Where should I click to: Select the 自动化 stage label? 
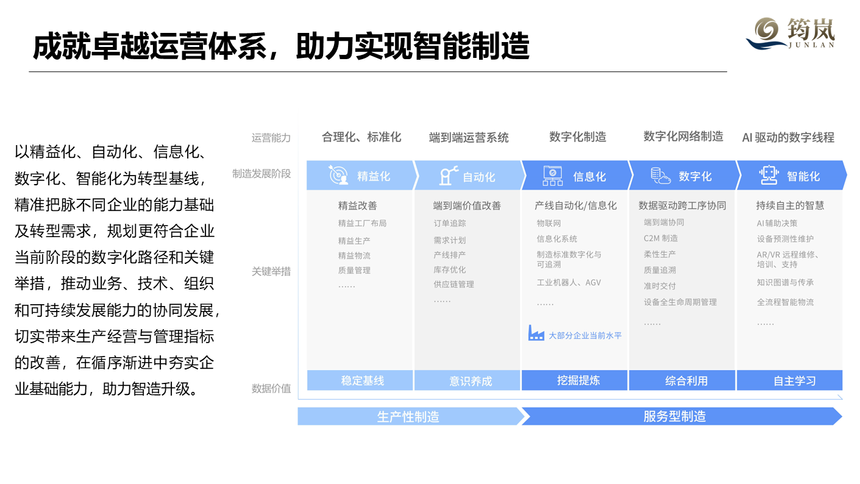click(x=479, y=177)
